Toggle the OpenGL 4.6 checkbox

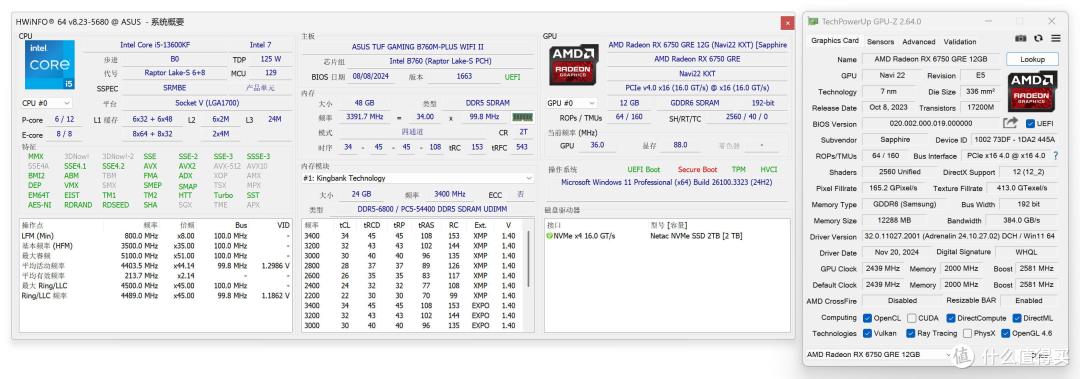point(1006,334)
